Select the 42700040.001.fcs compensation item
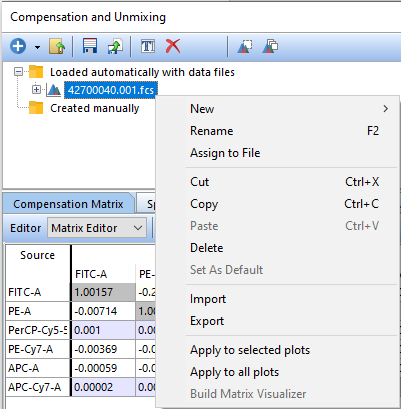Viewport: 401px width, 409px height. point(111,90)
